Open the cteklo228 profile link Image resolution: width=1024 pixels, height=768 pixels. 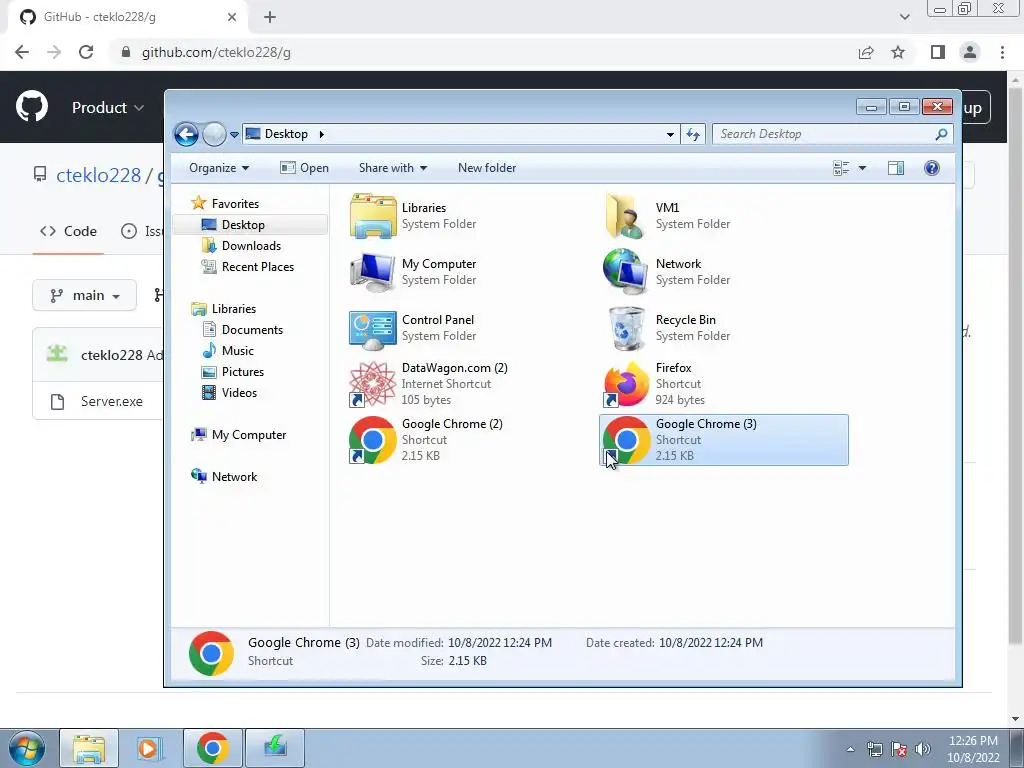click(98, 176)
